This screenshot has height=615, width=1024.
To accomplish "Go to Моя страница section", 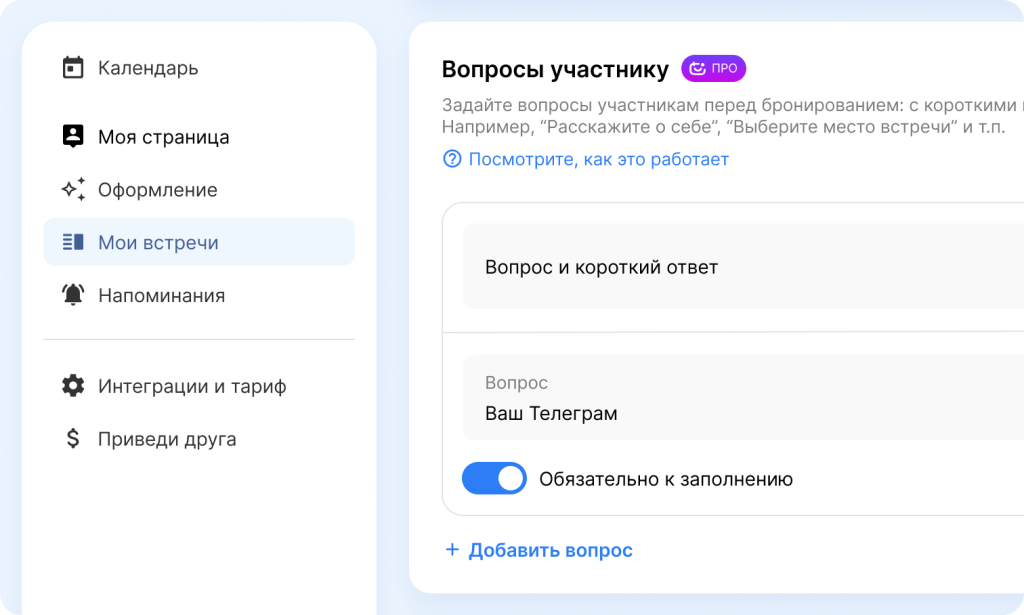I will [x=163, y=137].
